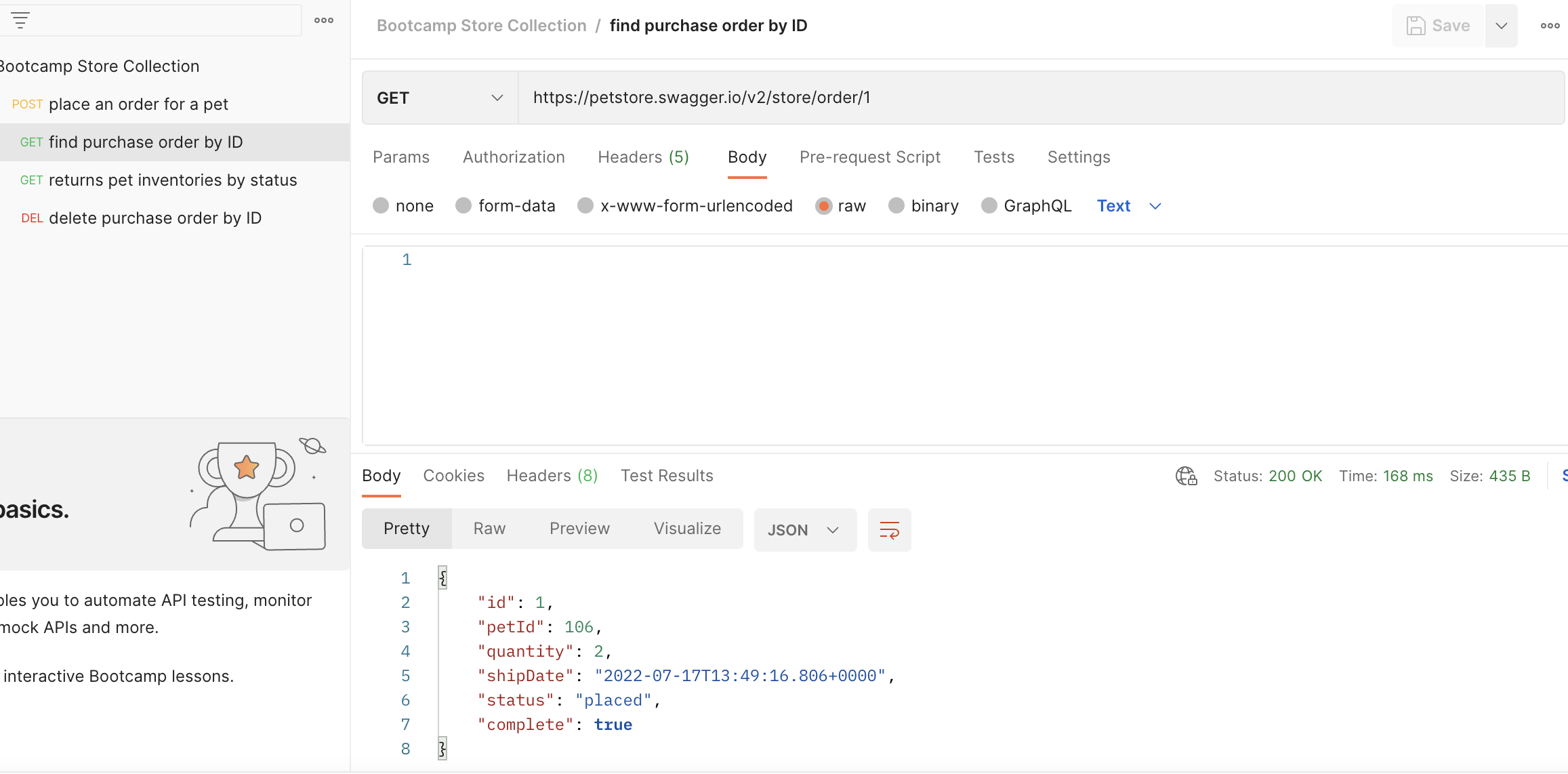Open the request Settings tab

tap(1079, 157)
